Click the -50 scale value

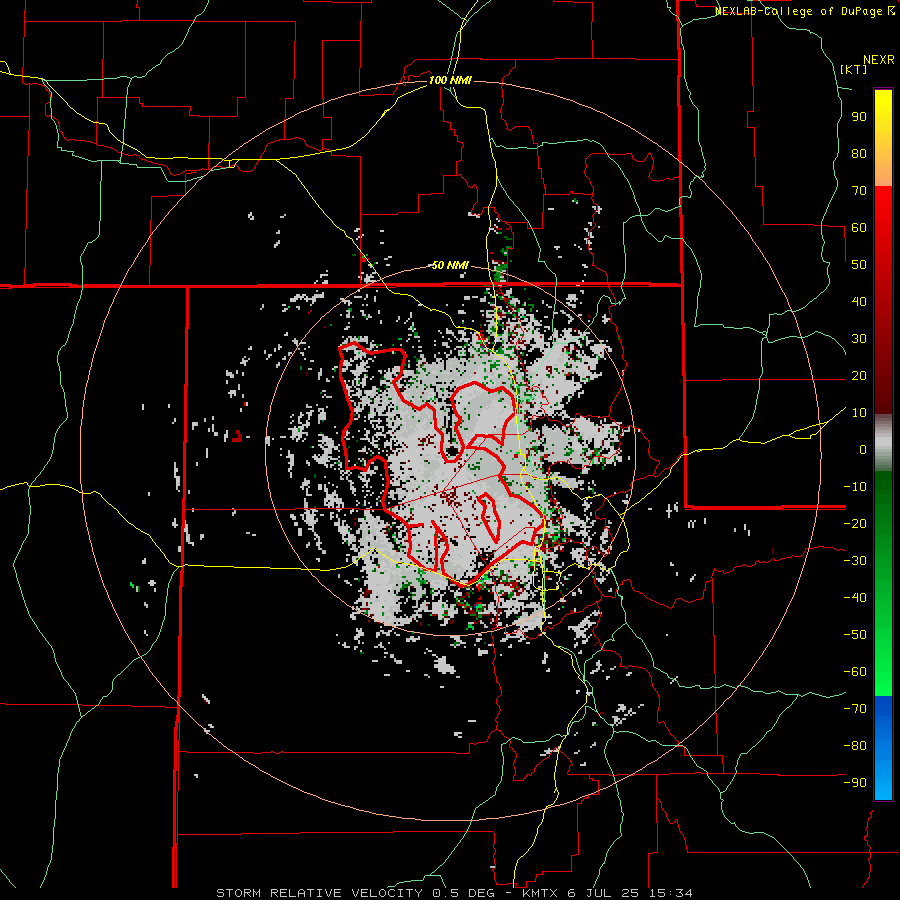click(855, 635)
